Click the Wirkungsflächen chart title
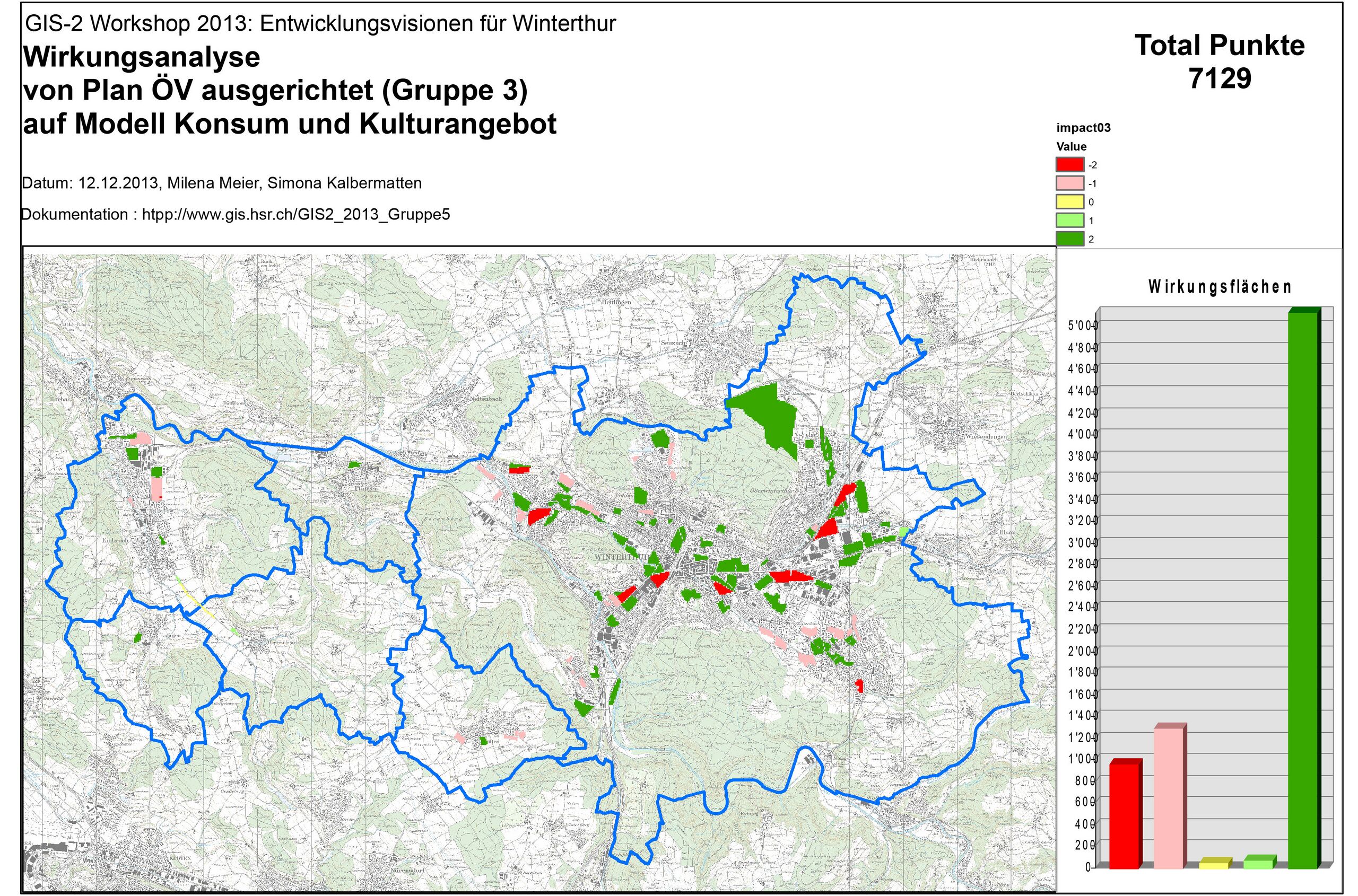 click(x=1220, y=287)
